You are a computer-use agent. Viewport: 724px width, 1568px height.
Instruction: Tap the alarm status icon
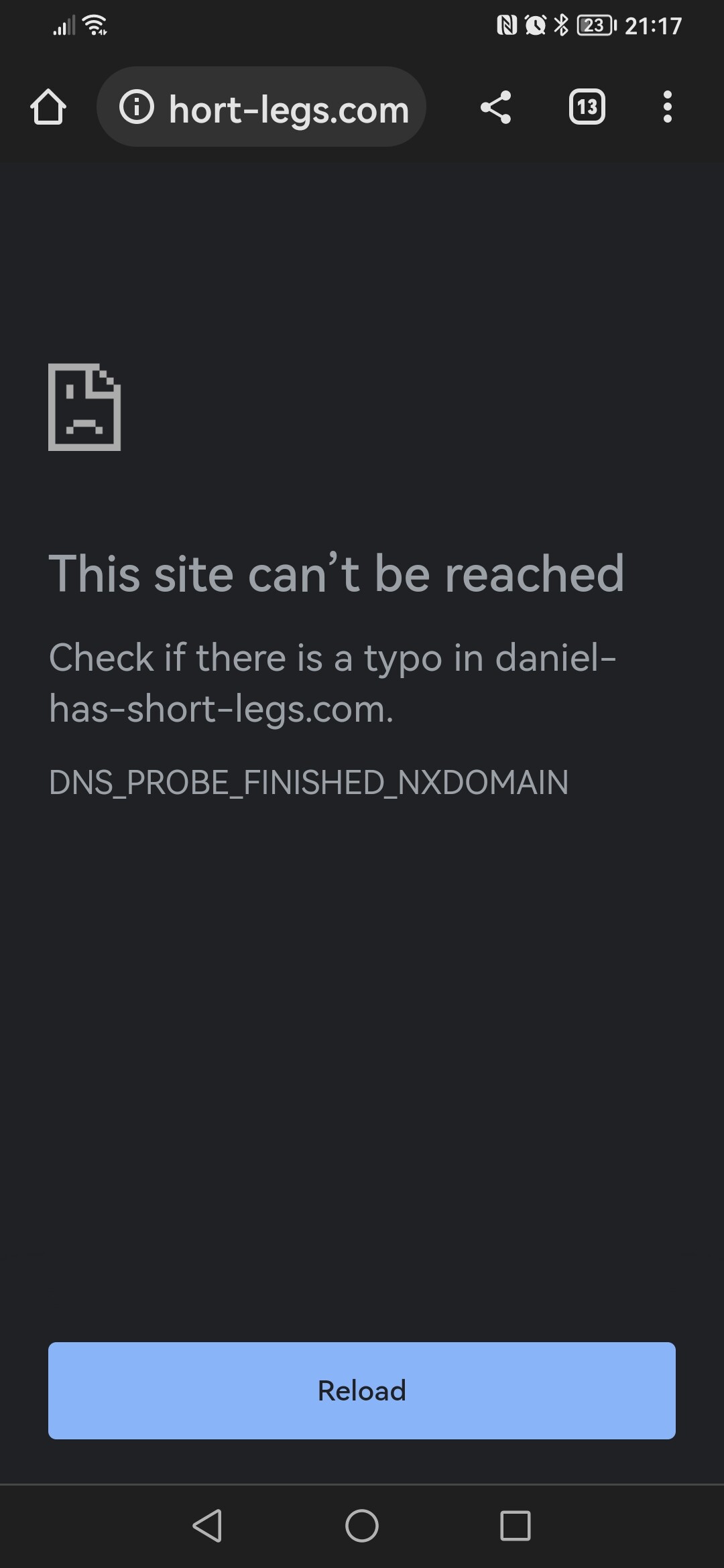pos(536,25)
